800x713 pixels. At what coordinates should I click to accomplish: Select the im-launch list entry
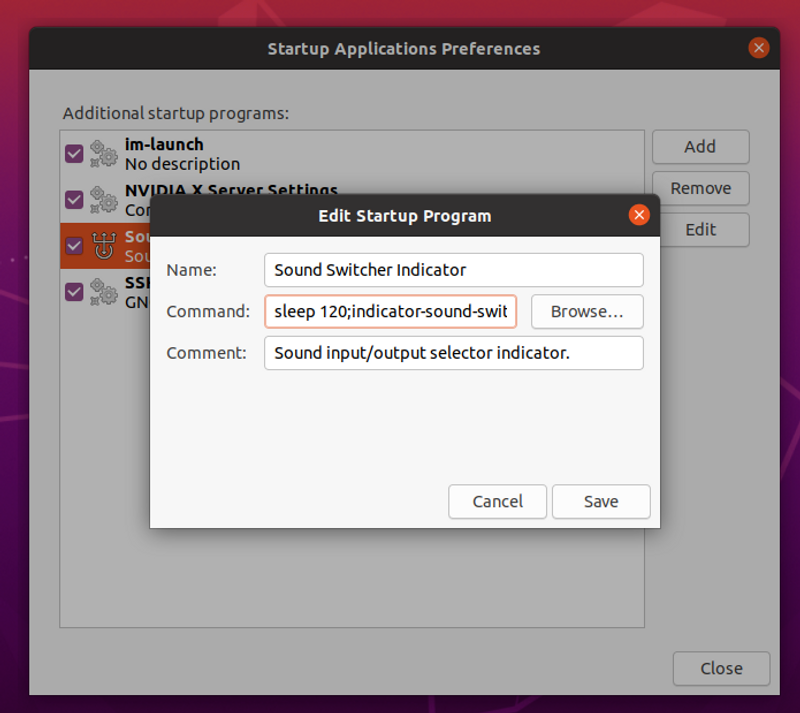[x=352, y=154]
